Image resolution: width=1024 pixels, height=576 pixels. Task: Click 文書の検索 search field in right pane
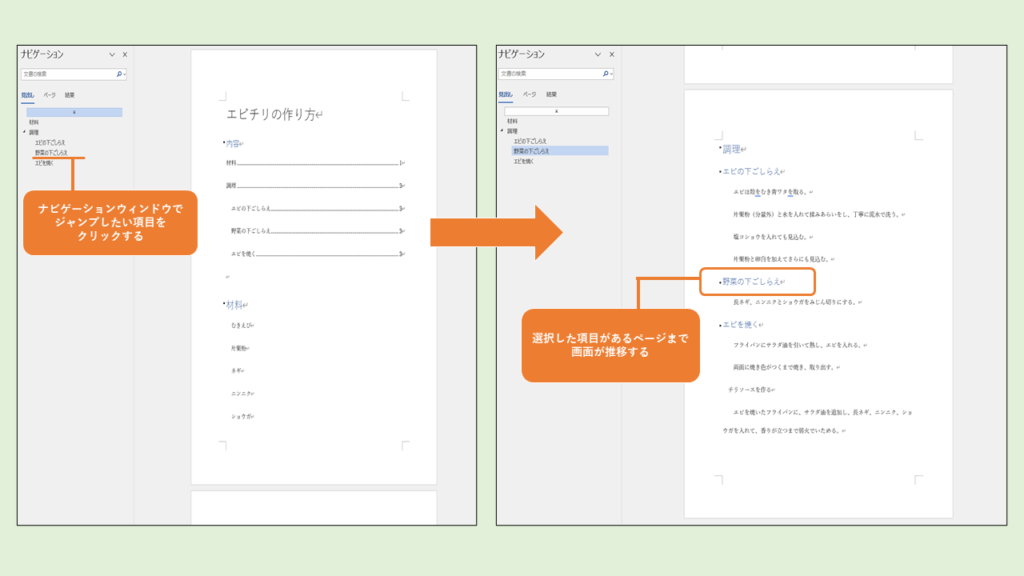point(545,74)
